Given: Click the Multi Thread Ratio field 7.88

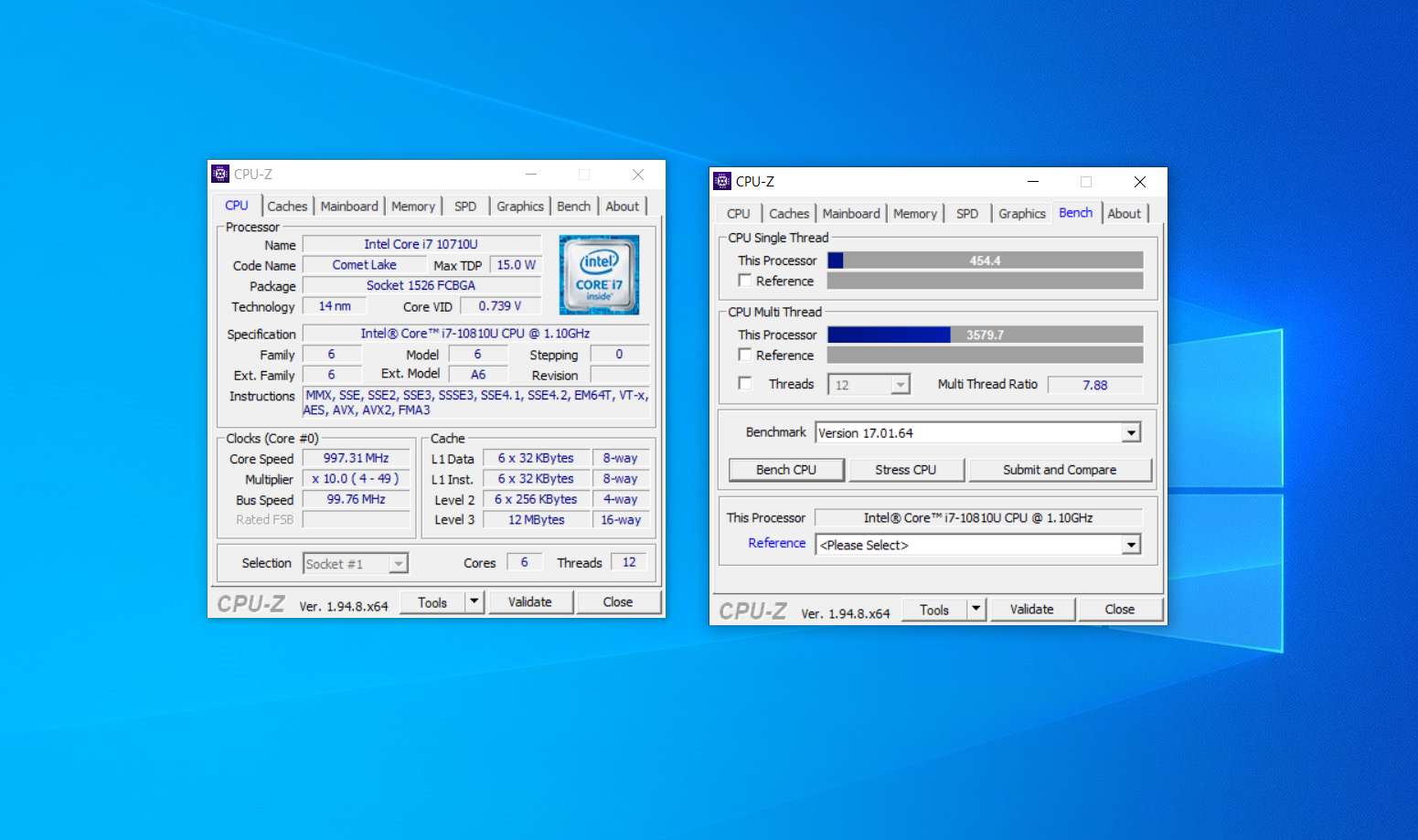Looking at the screenshot, I should point(1095,385).
